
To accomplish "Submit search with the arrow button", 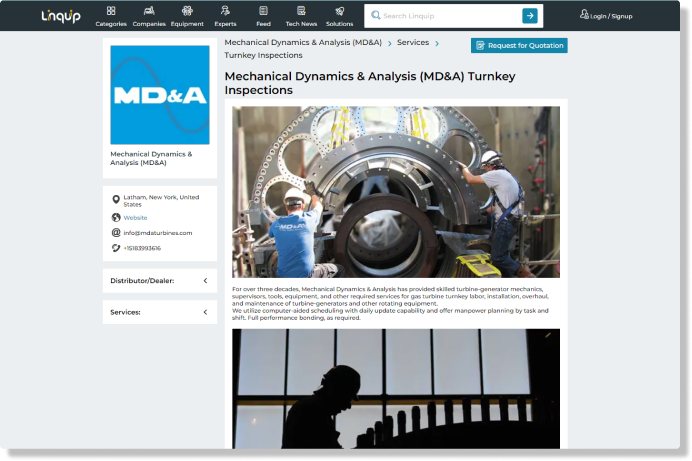I will tap(530, 16).
